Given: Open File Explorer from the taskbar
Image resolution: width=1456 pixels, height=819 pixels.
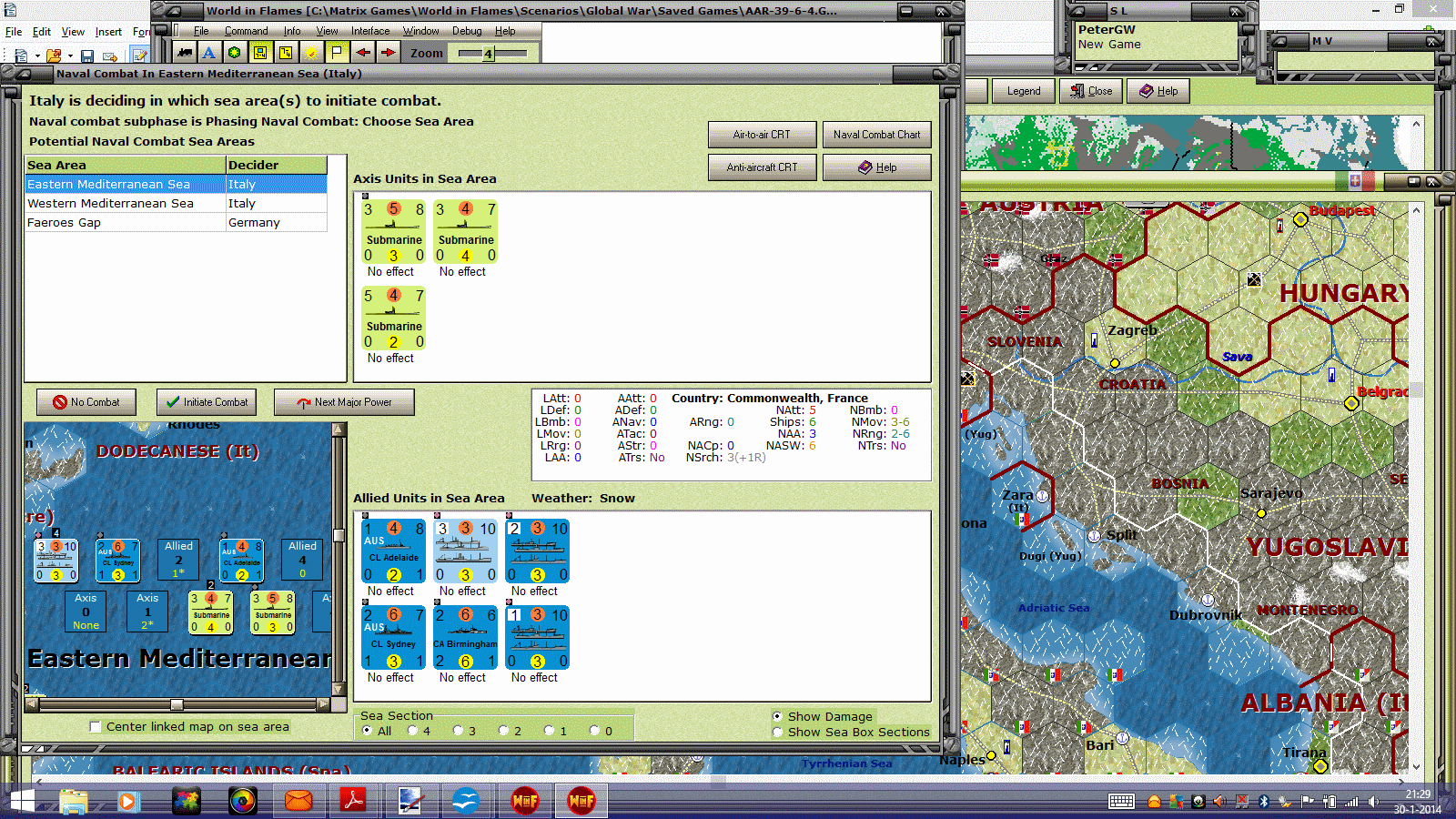Looking at the screenshot, I should coord(74,801).
